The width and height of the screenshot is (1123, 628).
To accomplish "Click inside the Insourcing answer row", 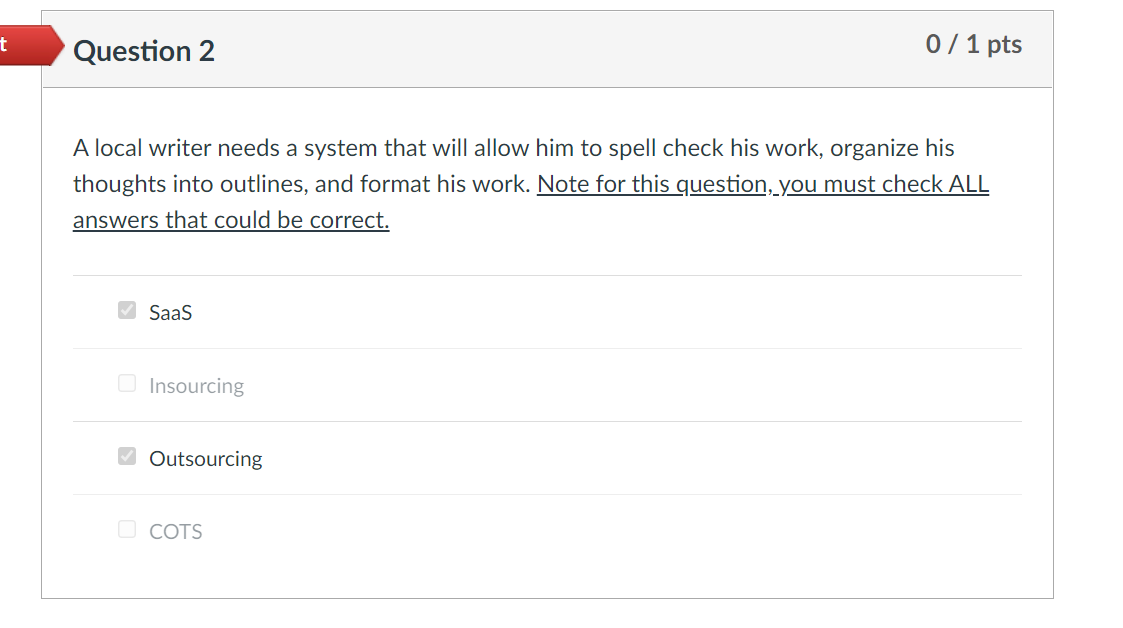I will click(547, 384).
